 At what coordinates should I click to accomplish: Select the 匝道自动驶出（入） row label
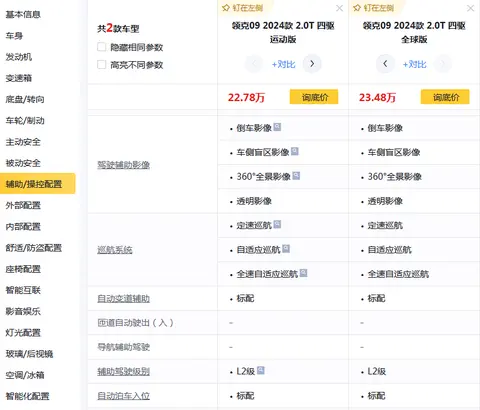(x=135, y=323)
